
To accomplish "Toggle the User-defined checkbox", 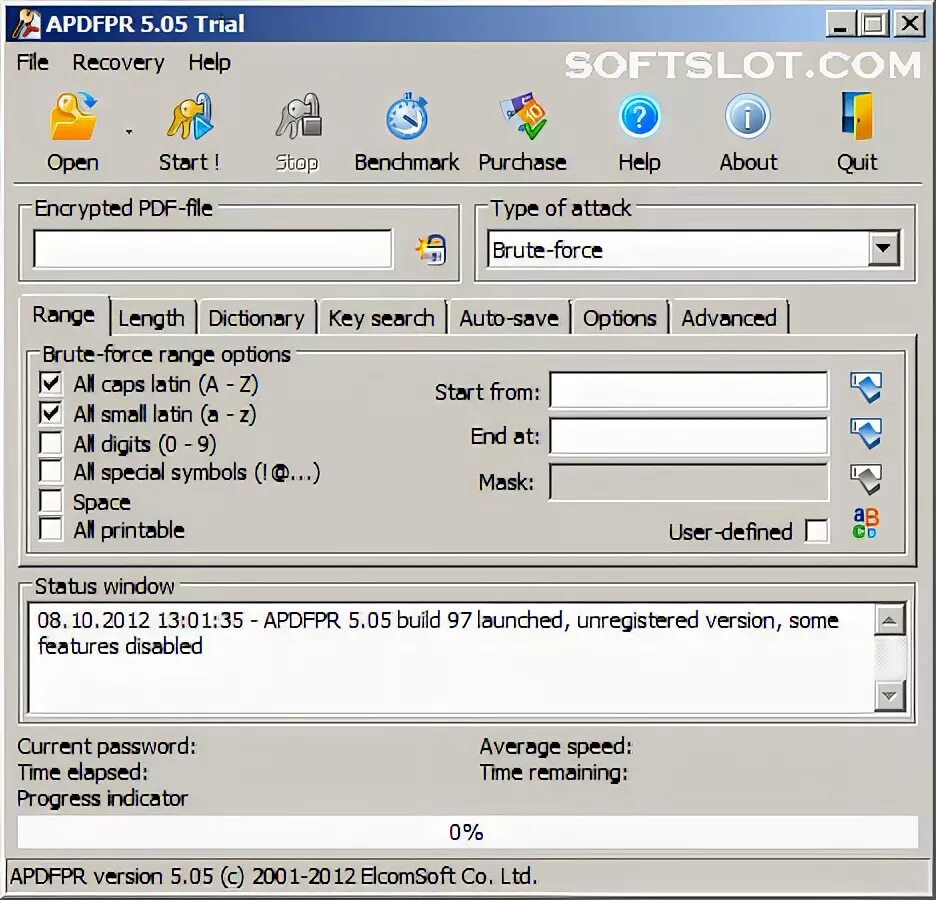I will 817,531.
